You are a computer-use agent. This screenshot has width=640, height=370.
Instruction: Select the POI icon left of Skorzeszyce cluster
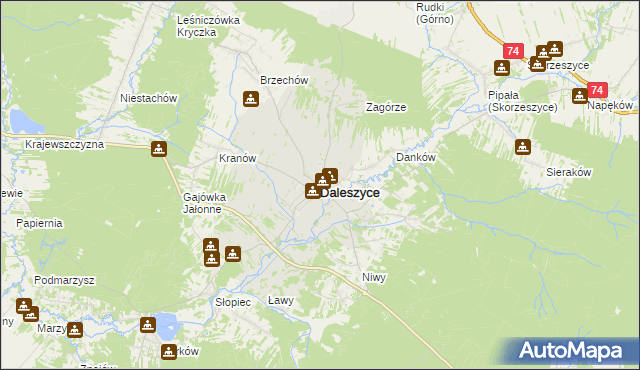[502, 68]
